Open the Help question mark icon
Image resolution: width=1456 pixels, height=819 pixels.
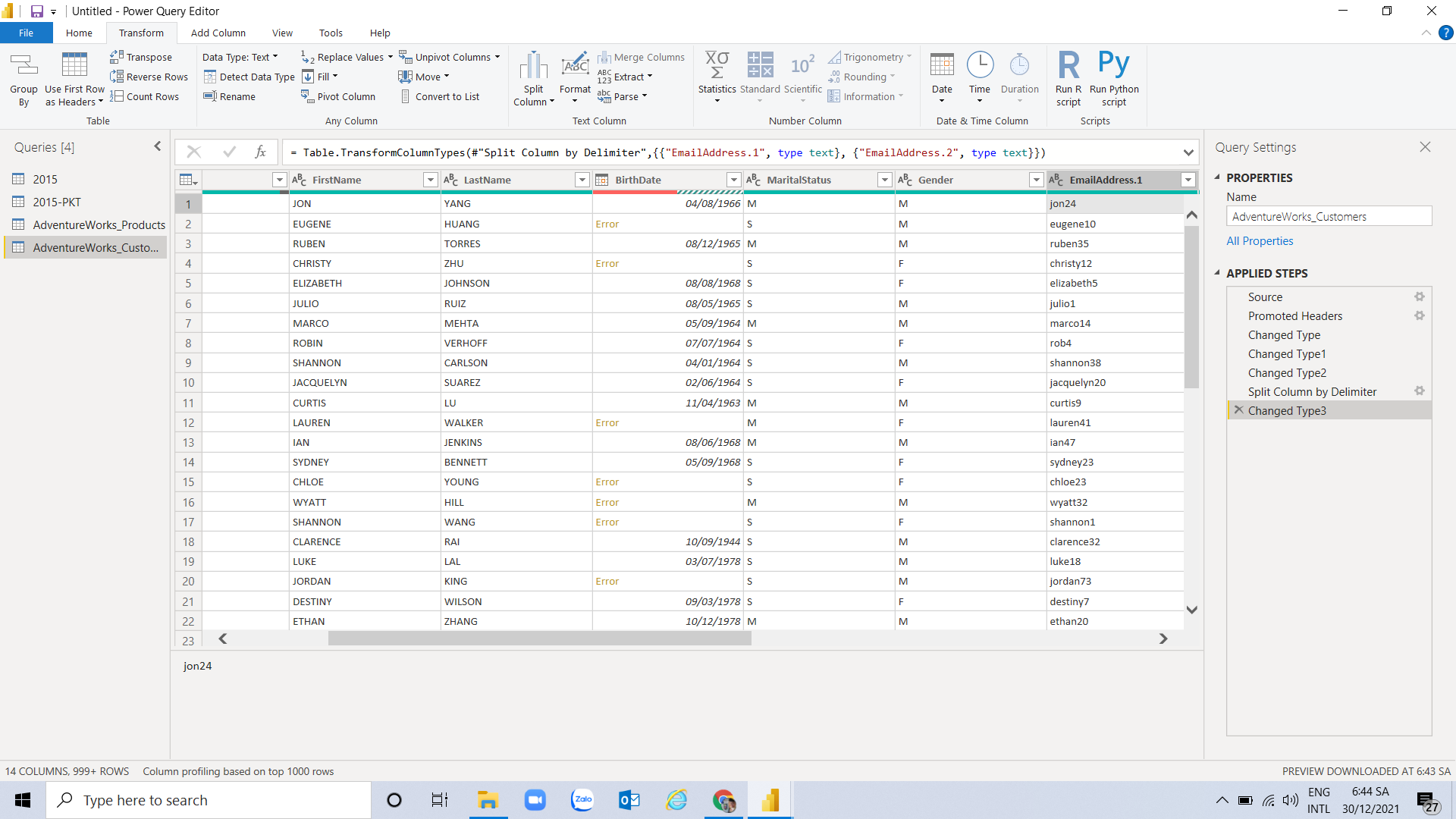coord(1445,33)
